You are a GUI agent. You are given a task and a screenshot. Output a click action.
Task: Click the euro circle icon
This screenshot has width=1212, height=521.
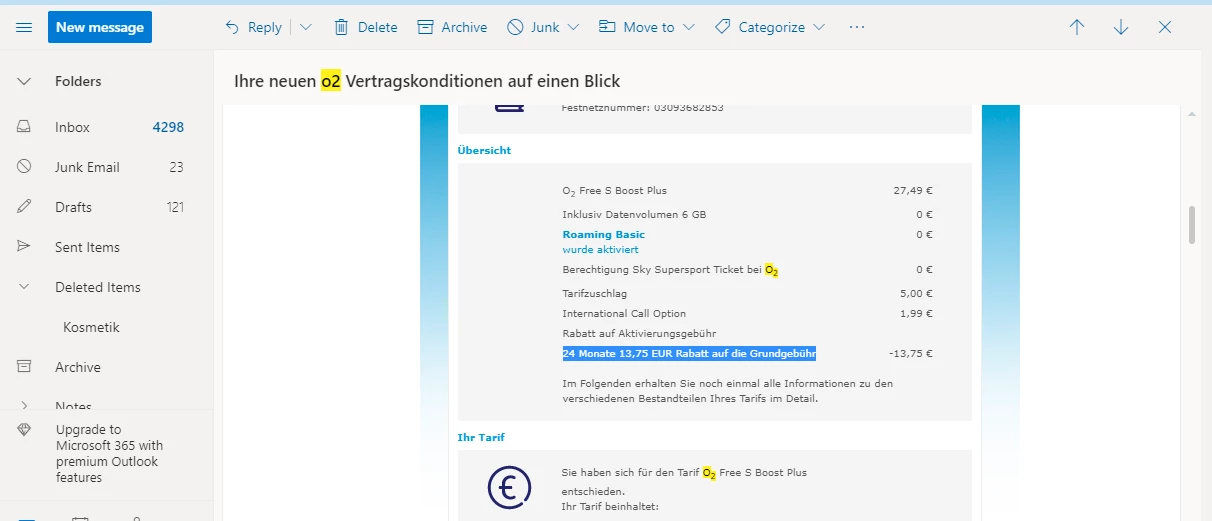509,487
